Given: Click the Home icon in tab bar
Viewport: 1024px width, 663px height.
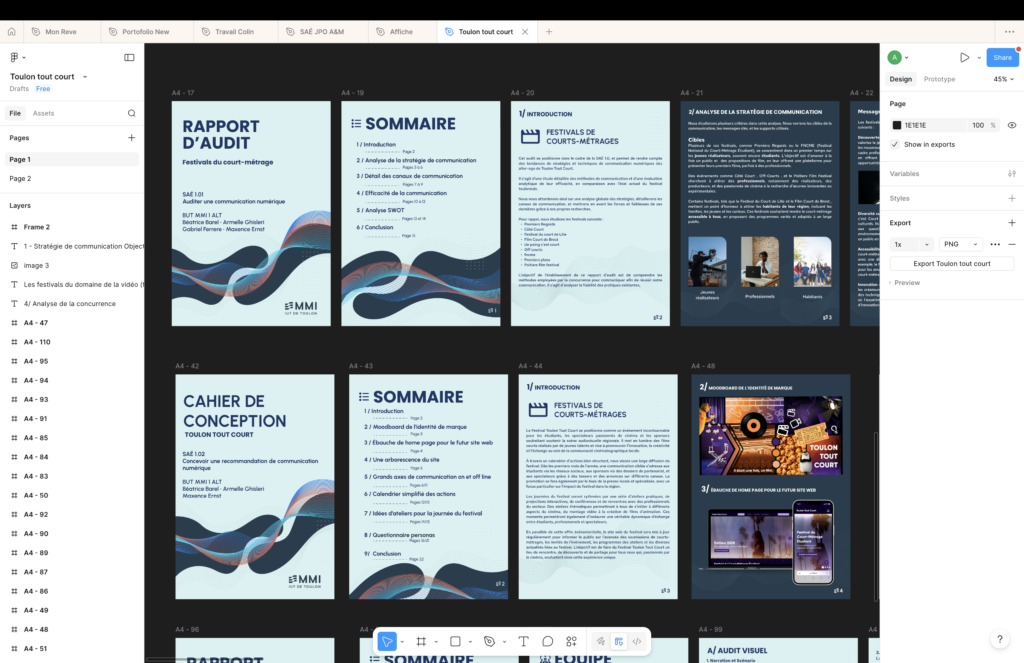Looking at the screenshot, I should coord(11,31).
